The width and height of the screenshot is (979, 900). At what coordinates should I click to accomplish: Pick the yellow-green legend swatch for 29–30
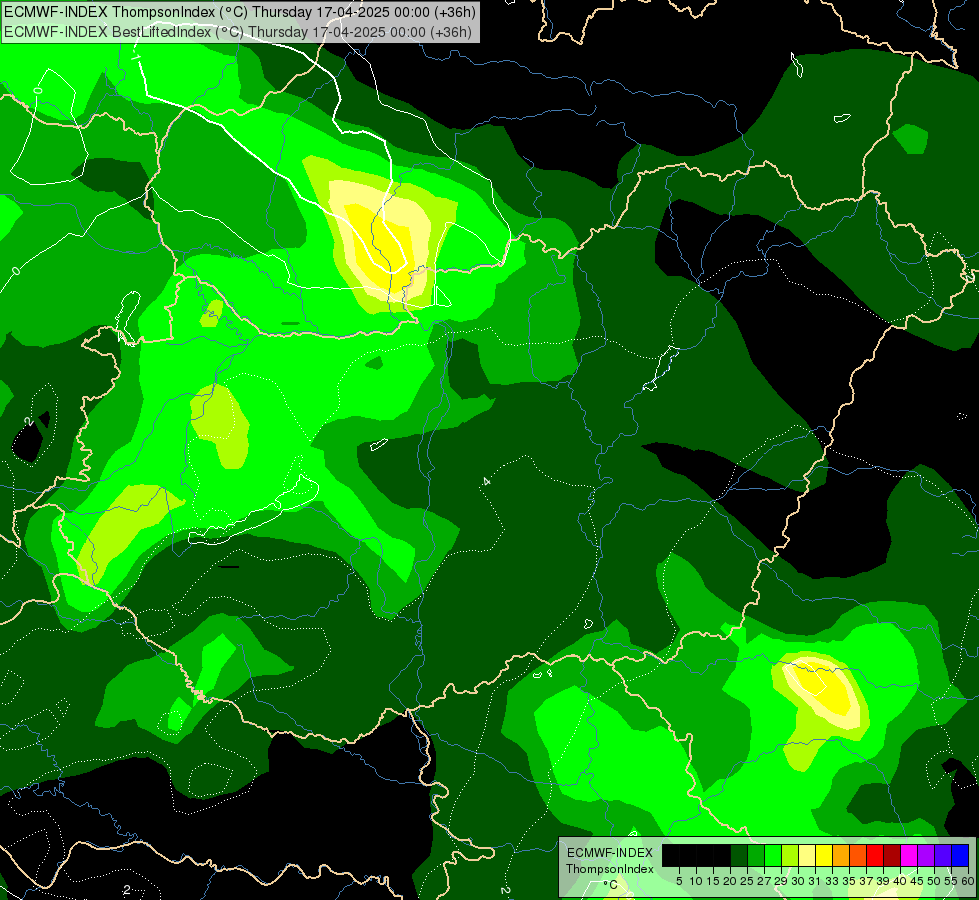tap(790, 855)
